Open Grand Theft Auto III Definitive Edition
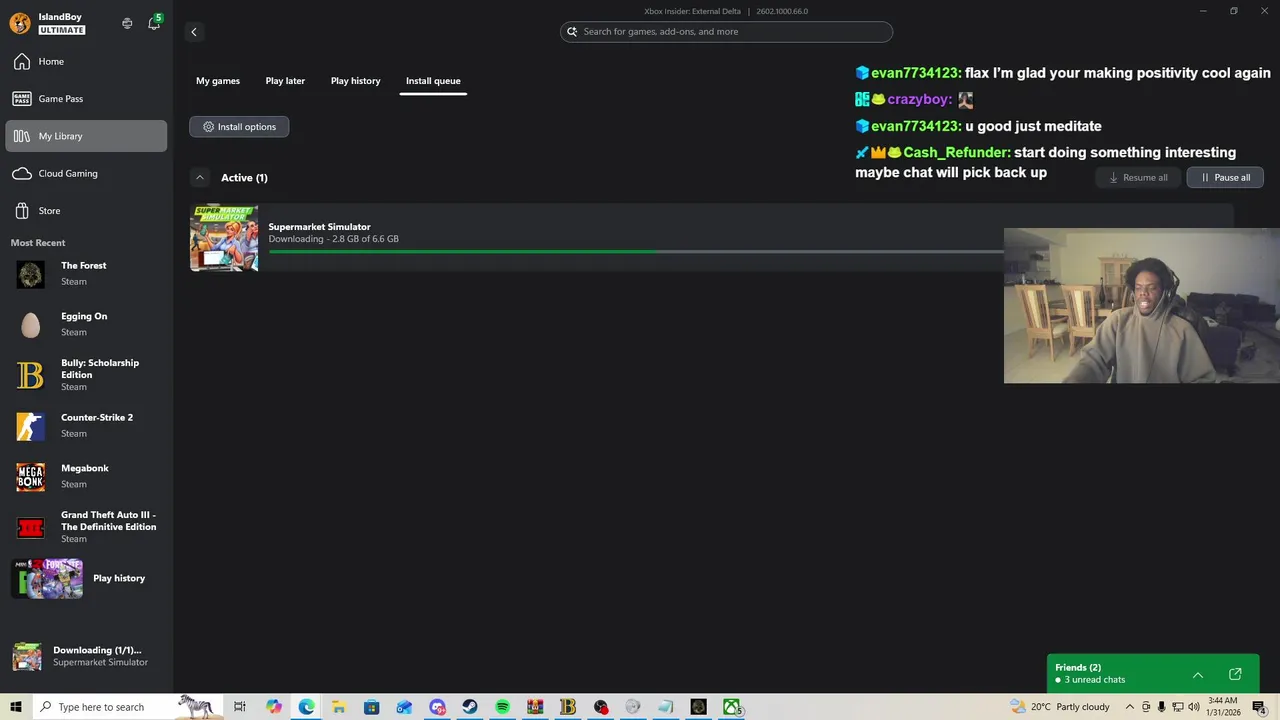Image resolution: width=1280 pixels, height=720 pixels. pyautogui.click(x=86, y=527)
